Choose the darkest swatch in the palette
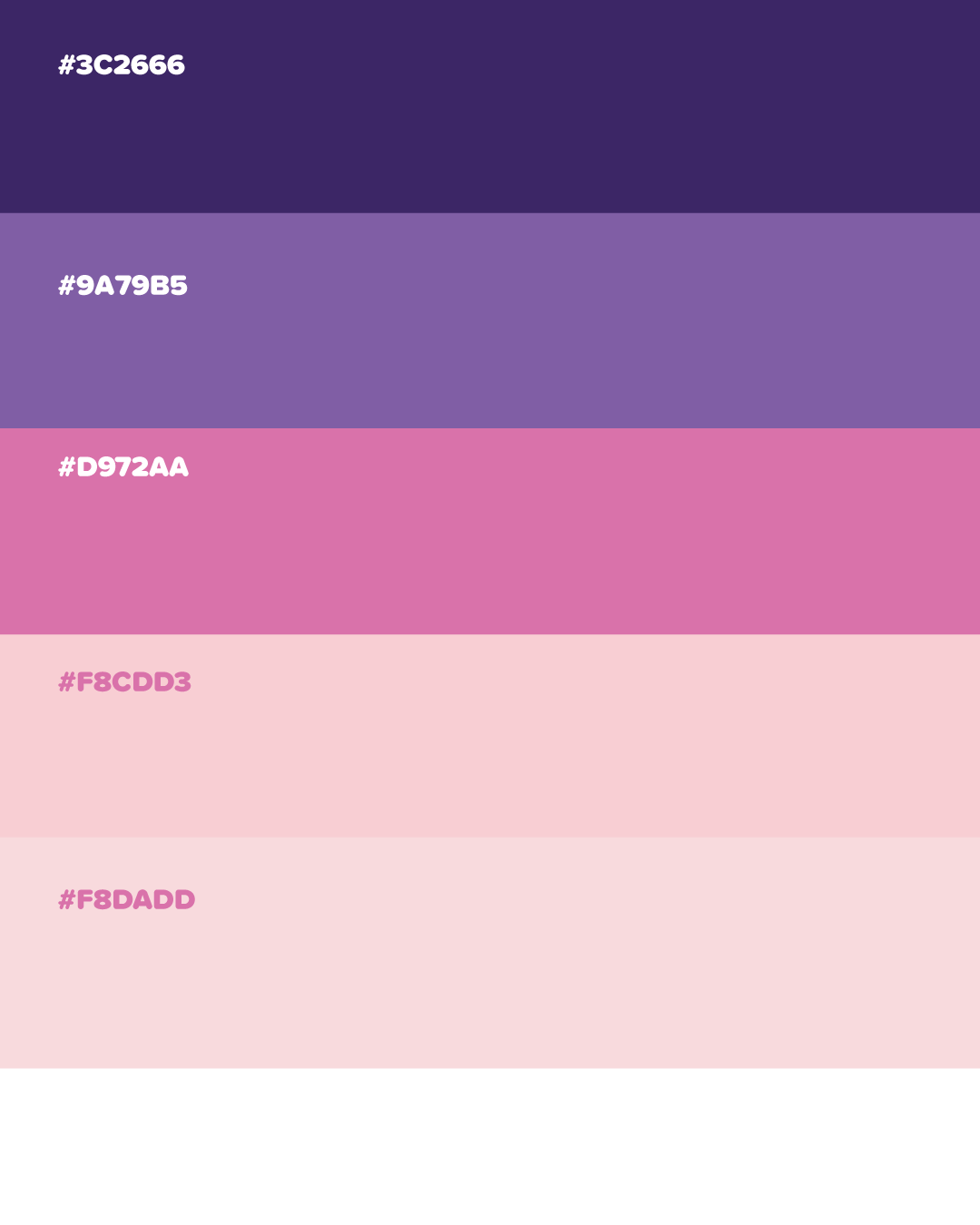This screenshot has height=1225, width=980. point(490,106)
